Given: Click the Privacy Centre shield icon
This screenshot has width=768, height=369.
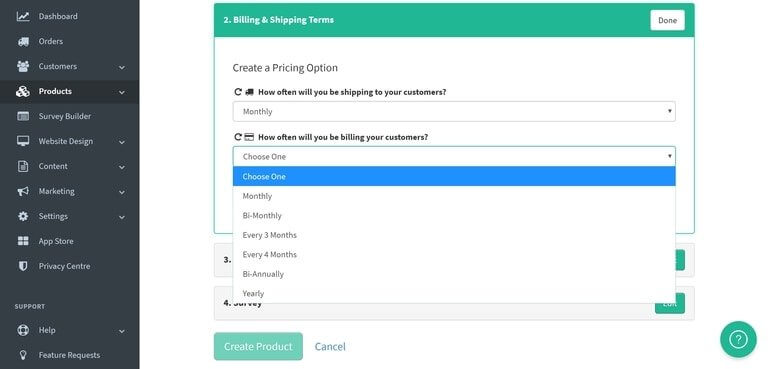Looking at the screenshot, I should (23, 266).
